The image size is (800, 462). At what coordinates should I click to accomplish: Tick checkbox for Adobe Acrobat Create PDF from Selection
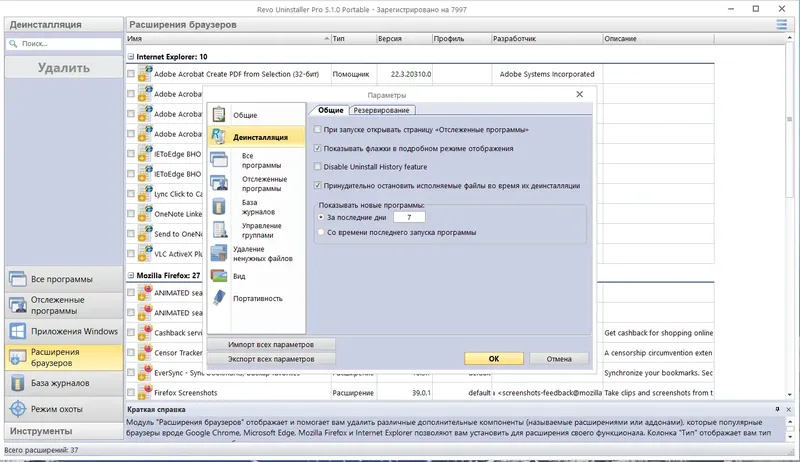pos(131,74)
